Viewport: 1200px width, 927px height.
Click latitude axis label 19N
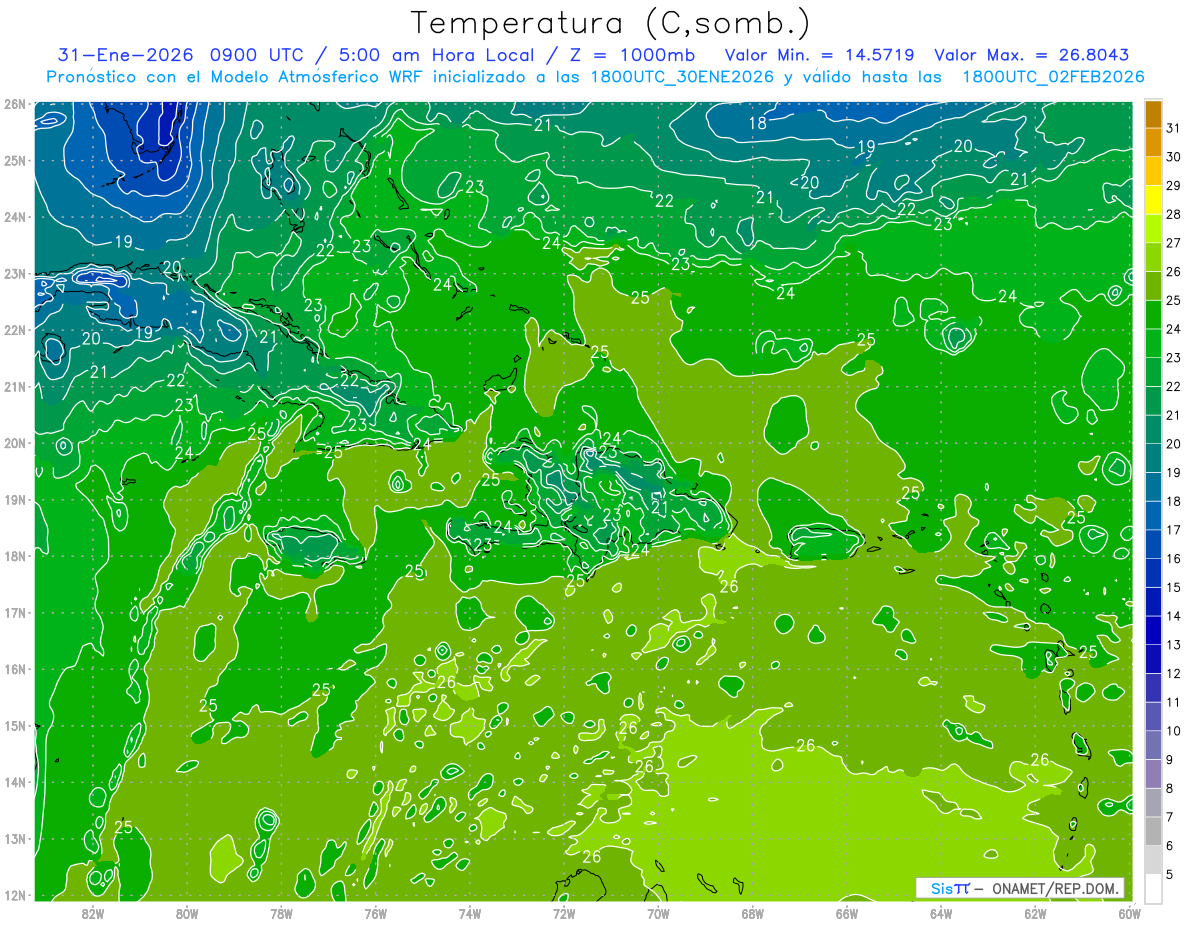(x=14, y=499)
